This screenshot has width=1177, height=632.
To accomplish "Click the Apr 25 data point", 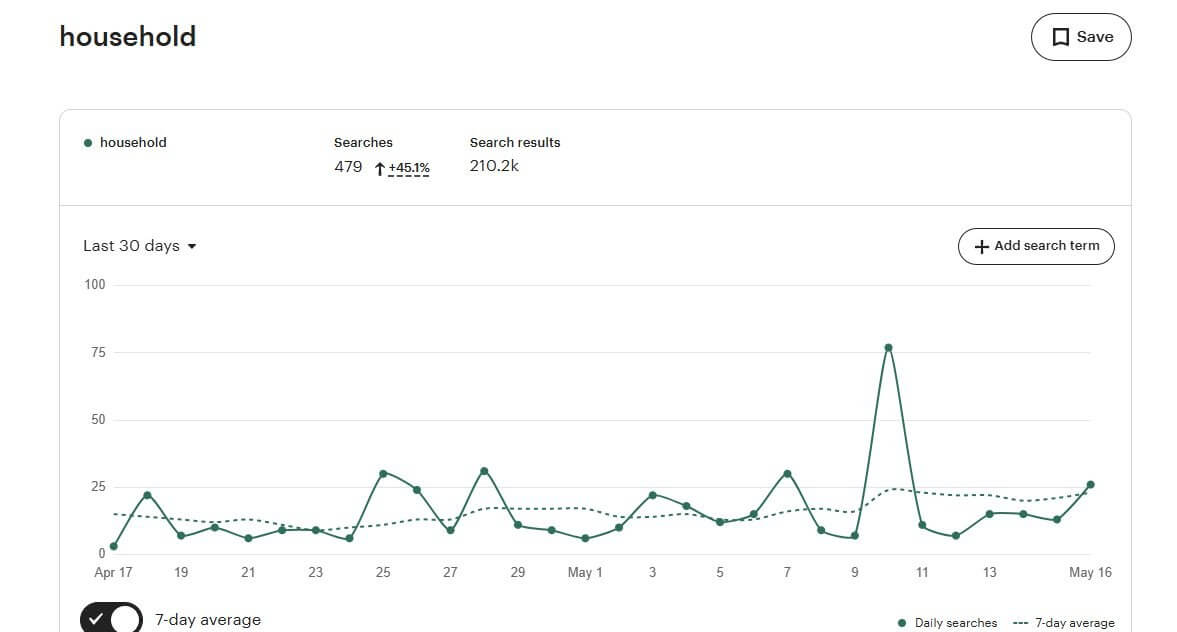I will [383, 474].
